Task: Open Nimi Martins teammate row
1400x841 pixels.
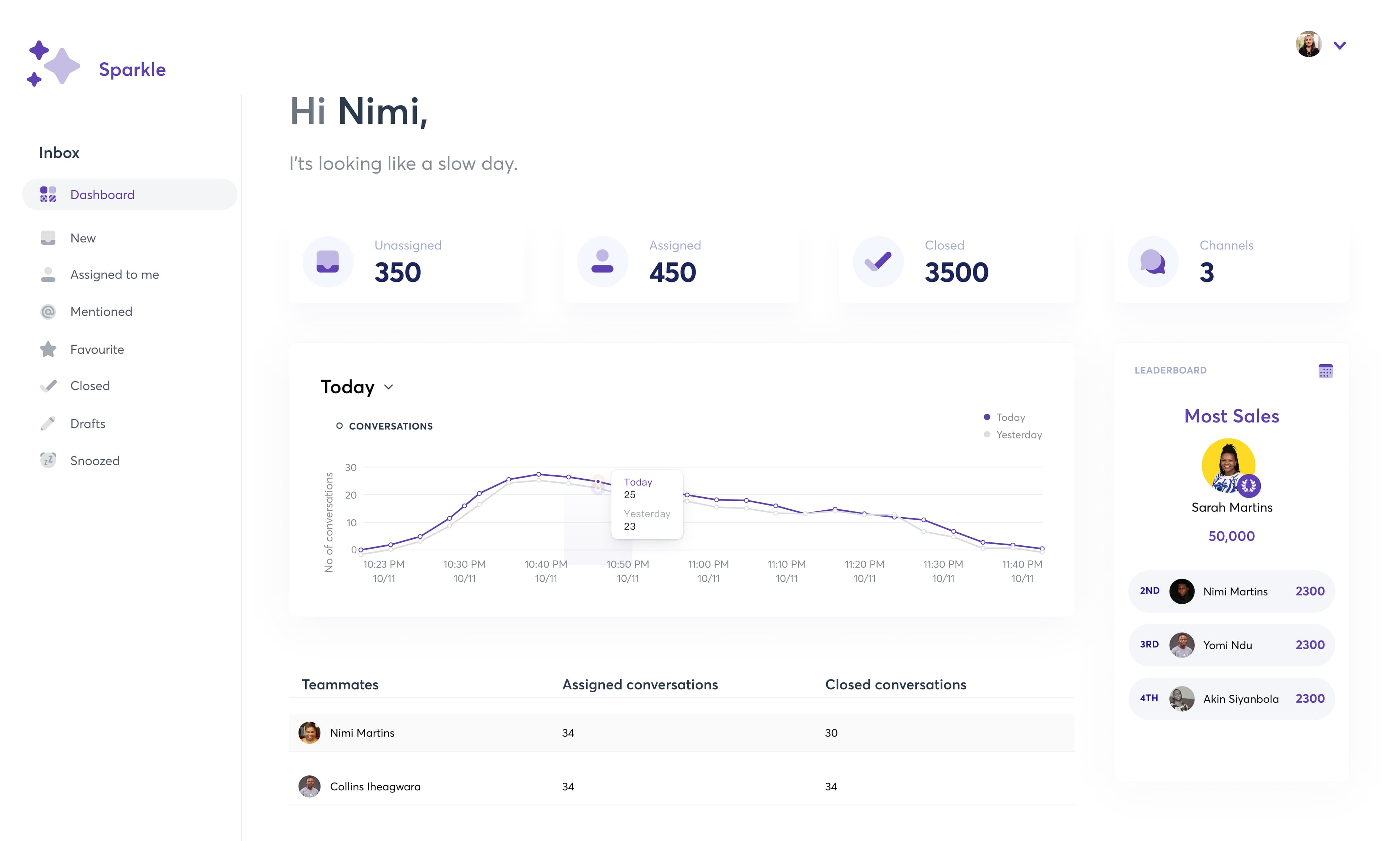Action: tap(362, 733)
